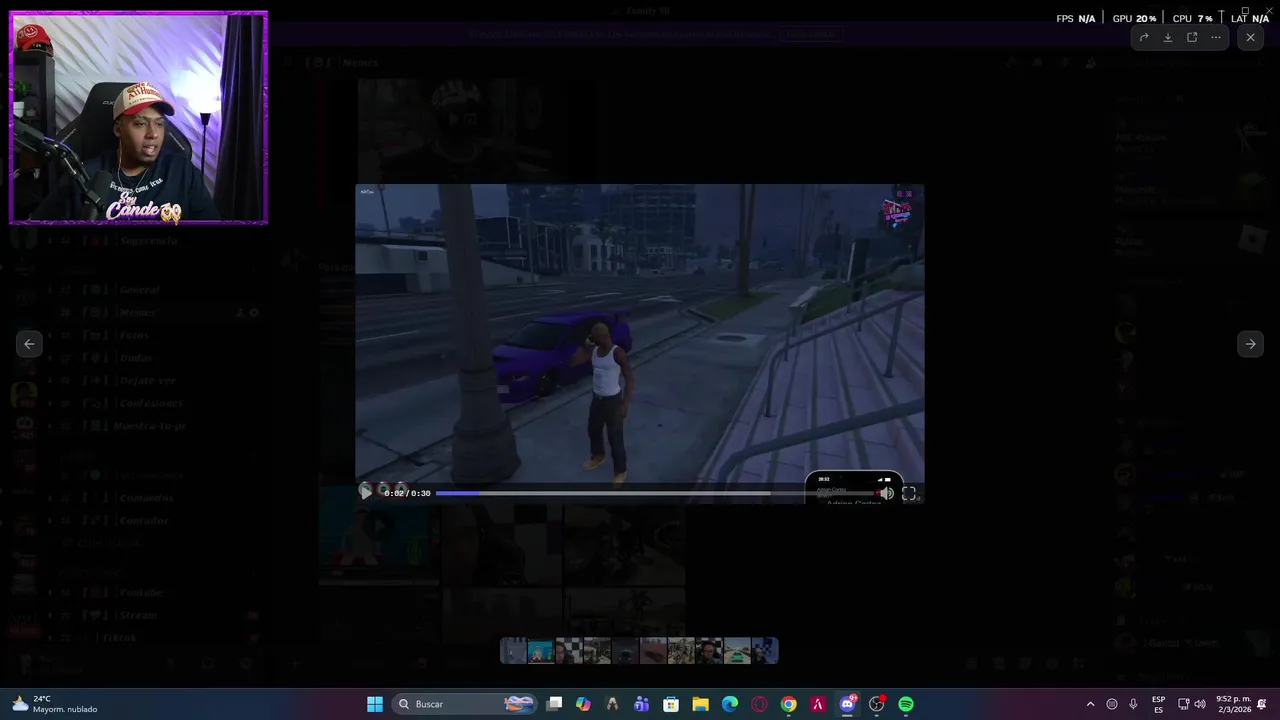Open File Explorer from the taskbar
The image size is (1280, 720).
point(700,704)
